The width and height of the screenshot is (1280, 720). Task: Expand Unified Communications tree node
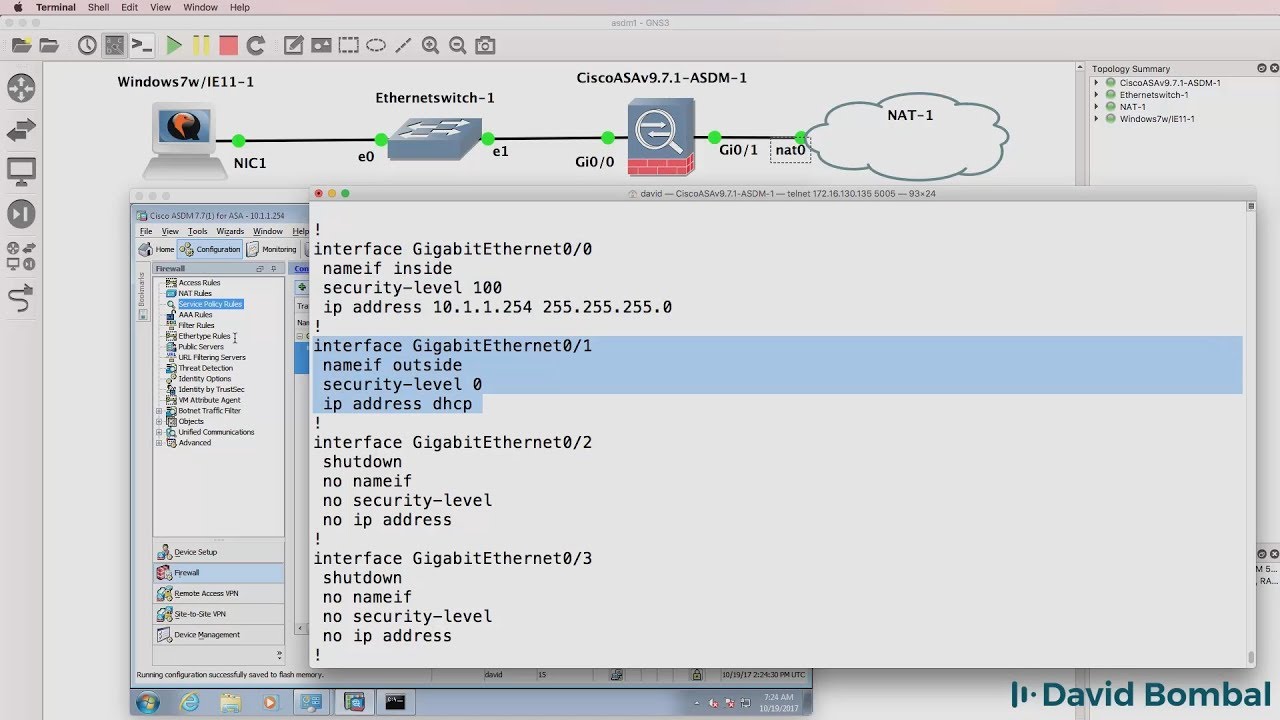(159, 432)
